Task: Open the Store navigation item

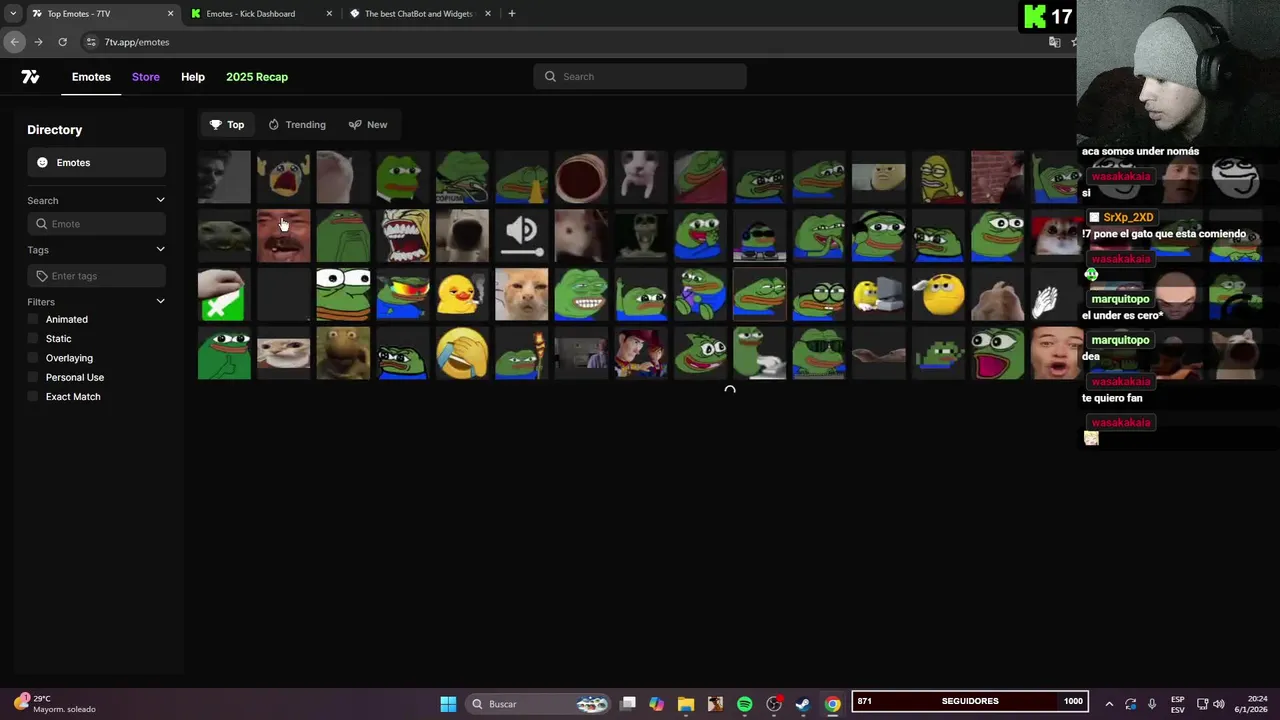Action: coord(146,77)
